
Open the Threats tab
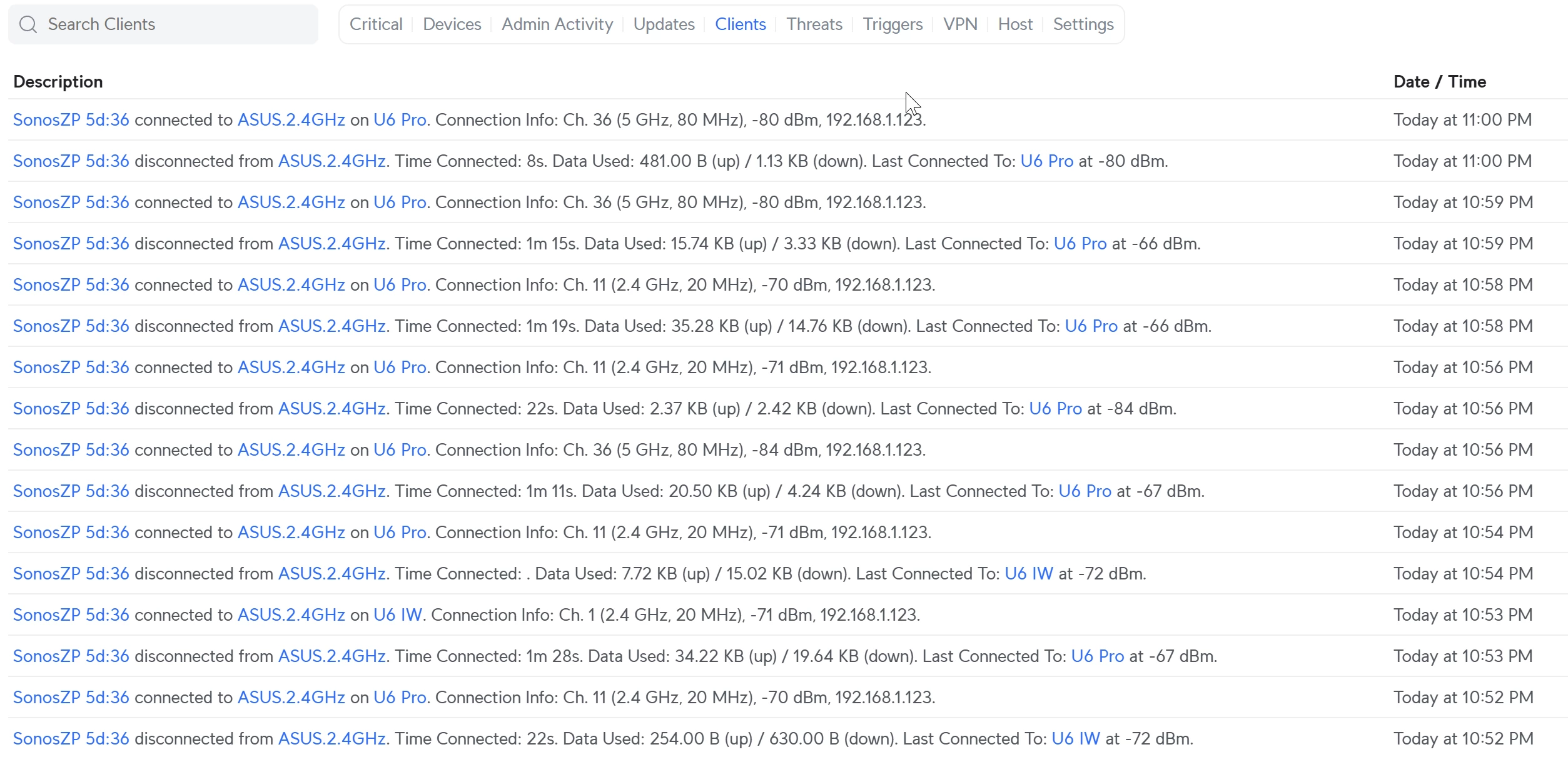pos(814,24)
